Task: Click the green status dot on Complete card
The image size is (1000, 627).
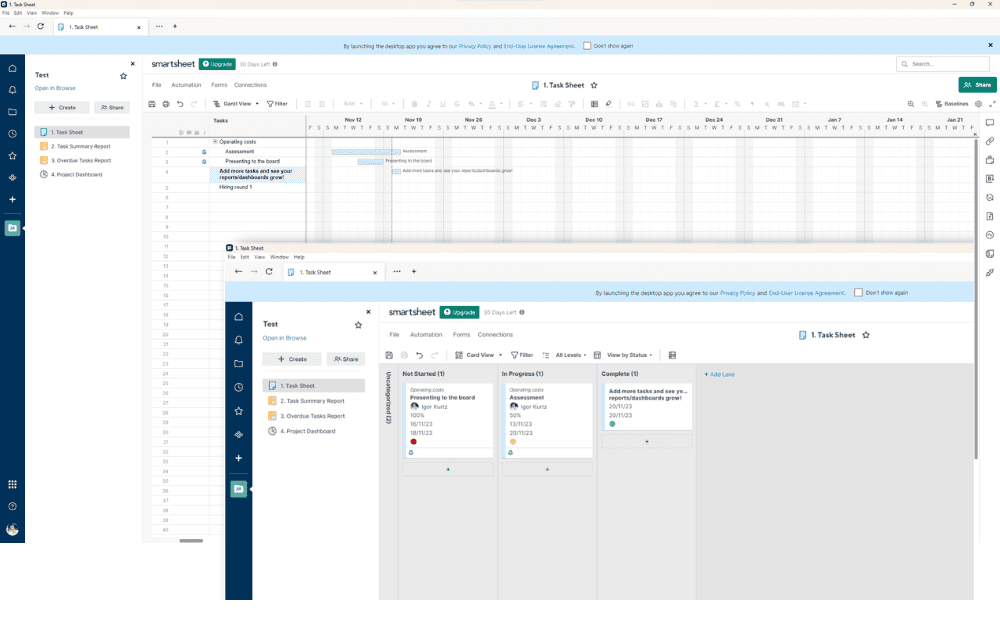Action: (612, 424)
